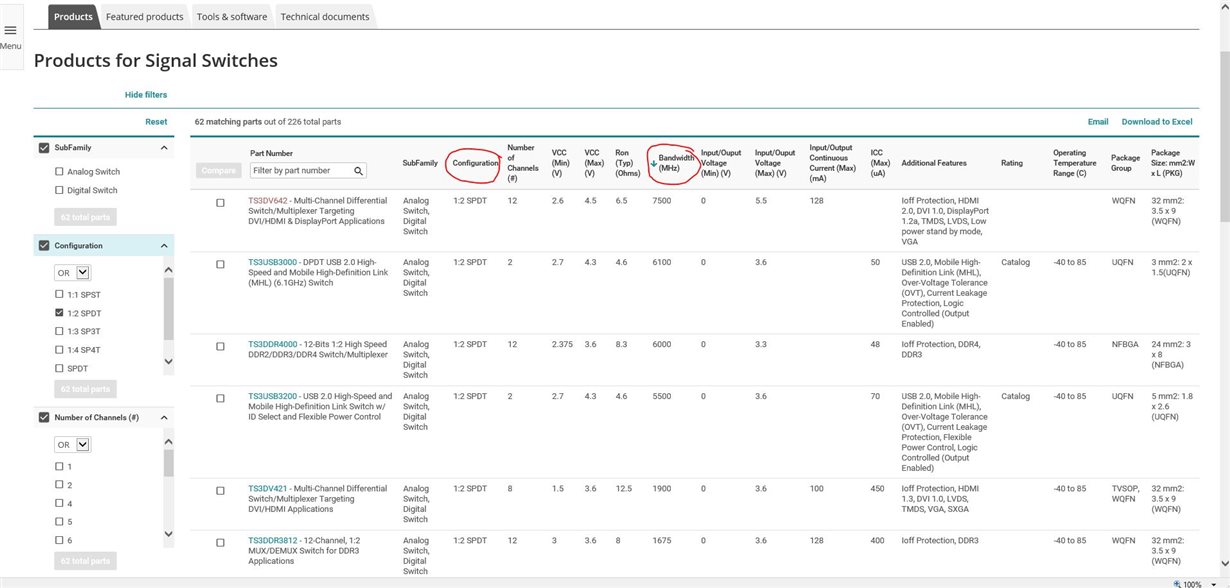Click the Download to Excel link

click(x=1157, y=122)
